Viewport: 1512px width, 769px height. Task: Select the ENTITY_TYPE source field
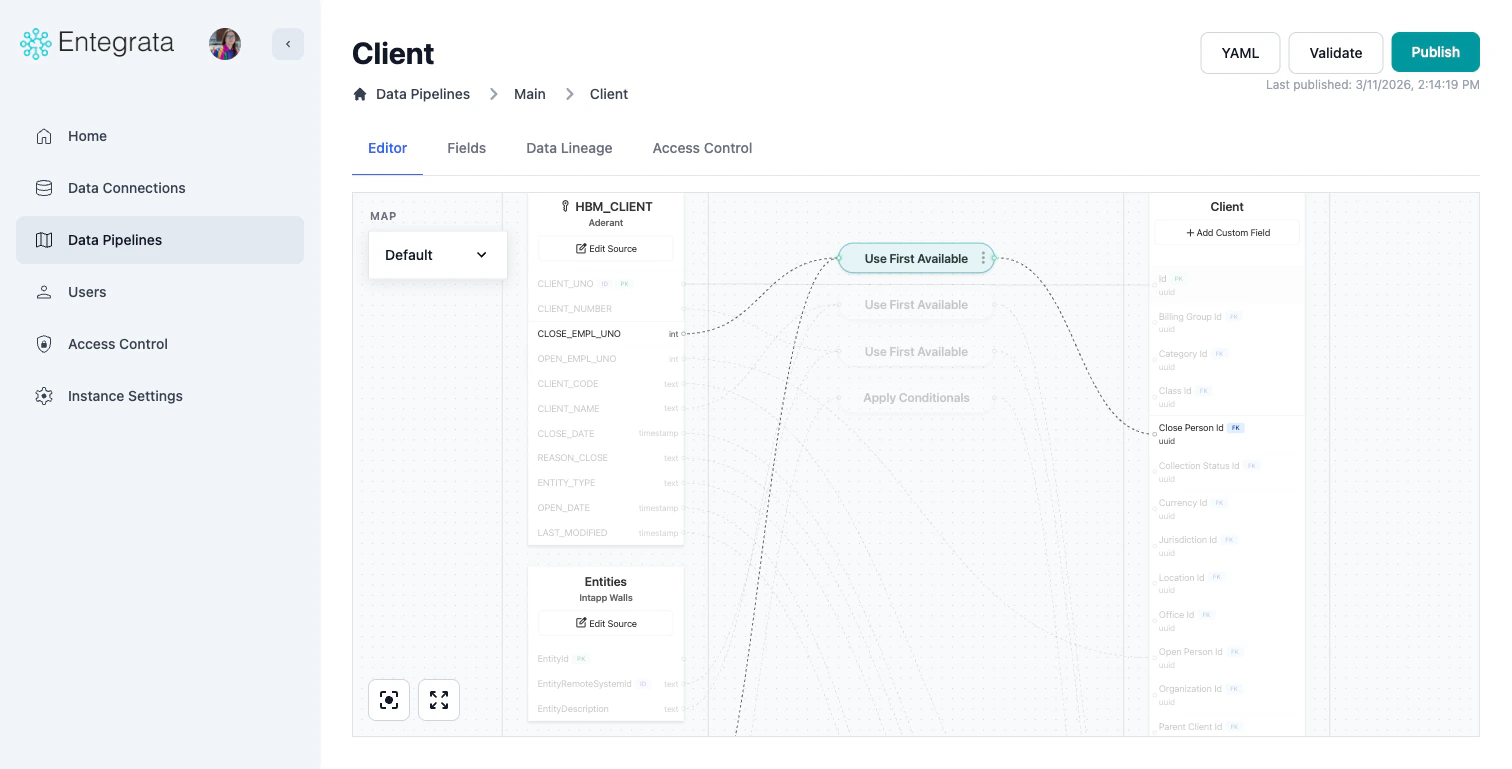click(x=606, y=483)
